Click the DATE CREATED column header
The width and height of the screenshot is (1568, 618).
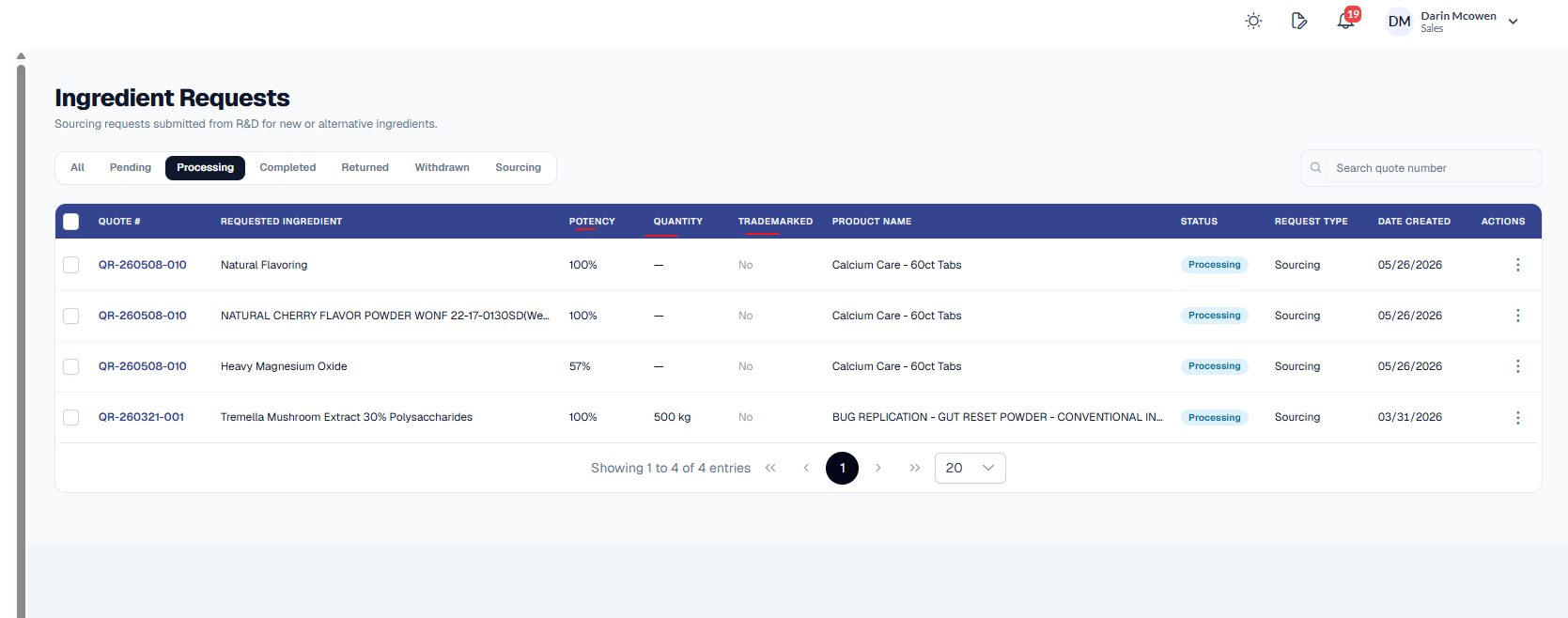point(1414,222)
